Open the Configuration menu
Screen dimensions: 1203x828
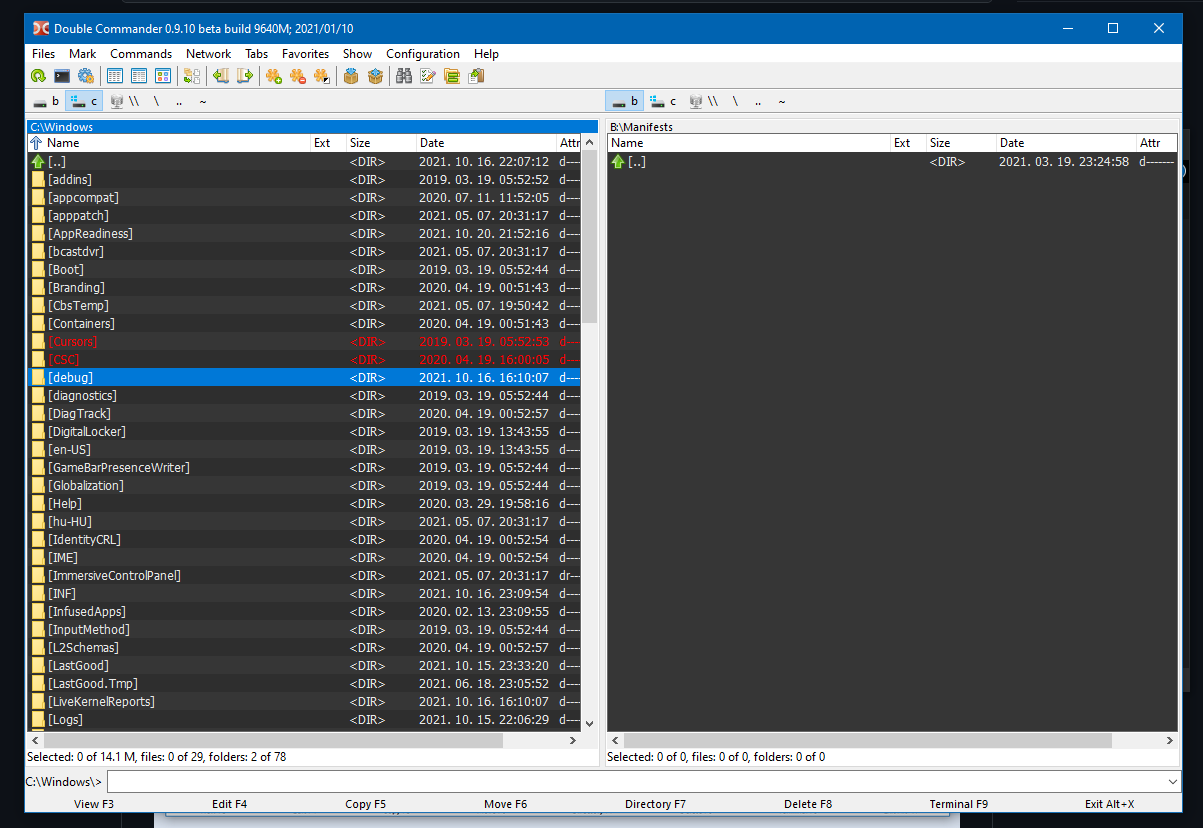(423, 54)
